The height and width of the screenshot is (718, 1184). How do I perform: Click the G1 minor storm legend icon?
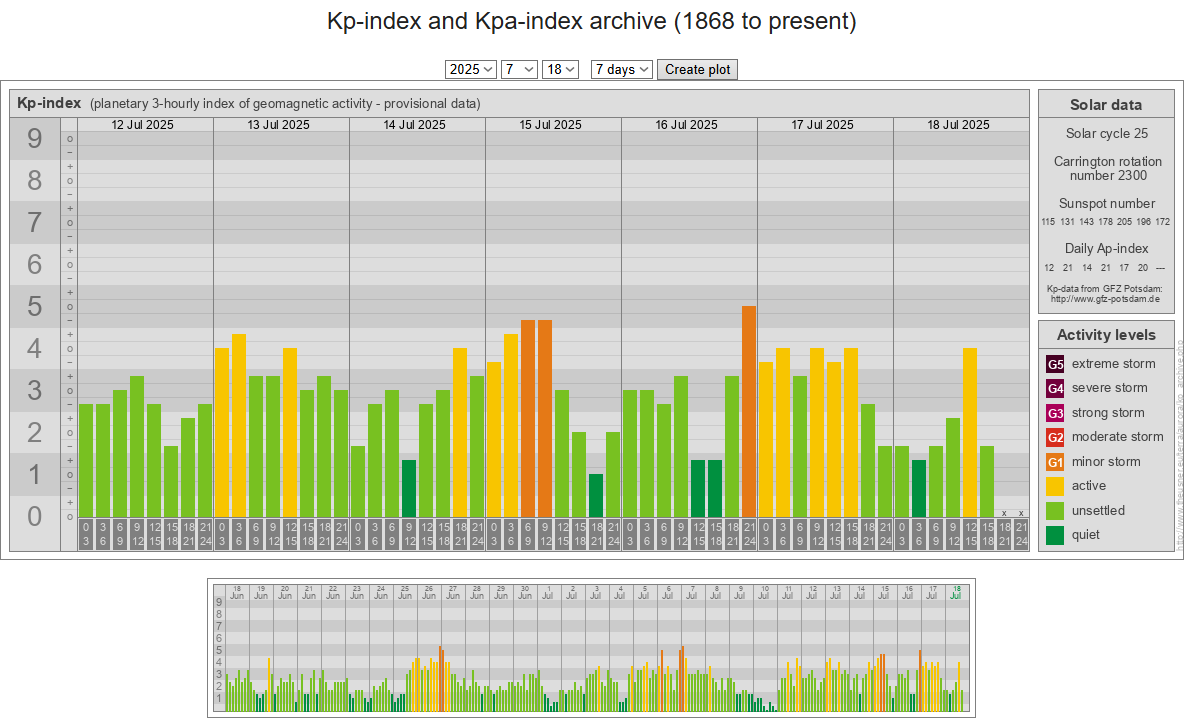pos(1055,462)
